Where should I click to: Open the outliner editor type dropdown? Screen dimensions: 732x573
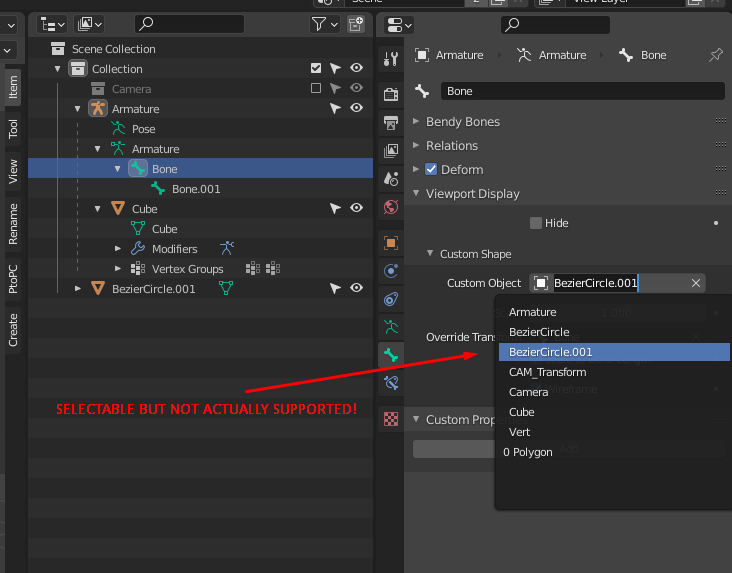point(52,24)
